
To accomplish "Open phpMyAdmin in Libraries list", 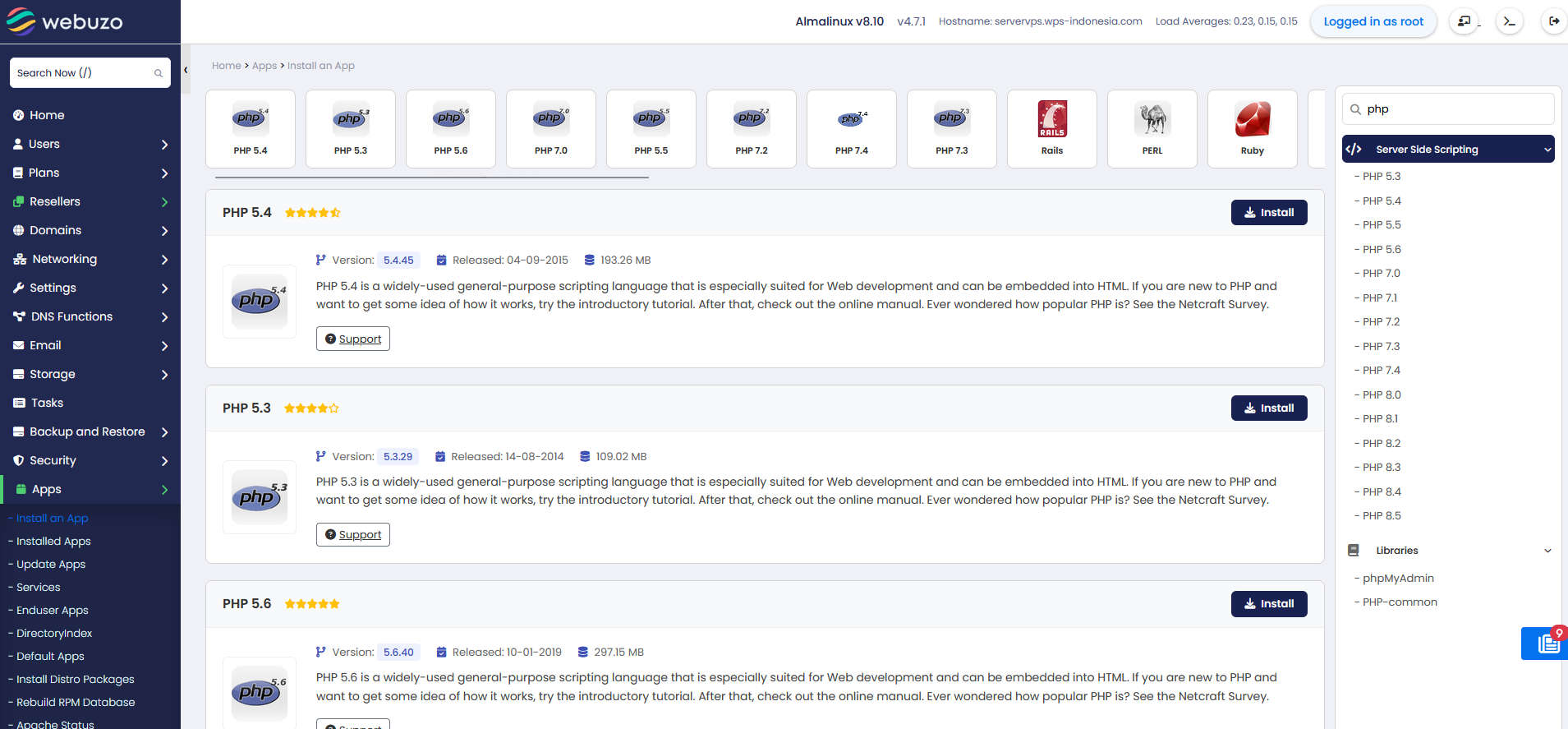I will tap(1398, 578).
